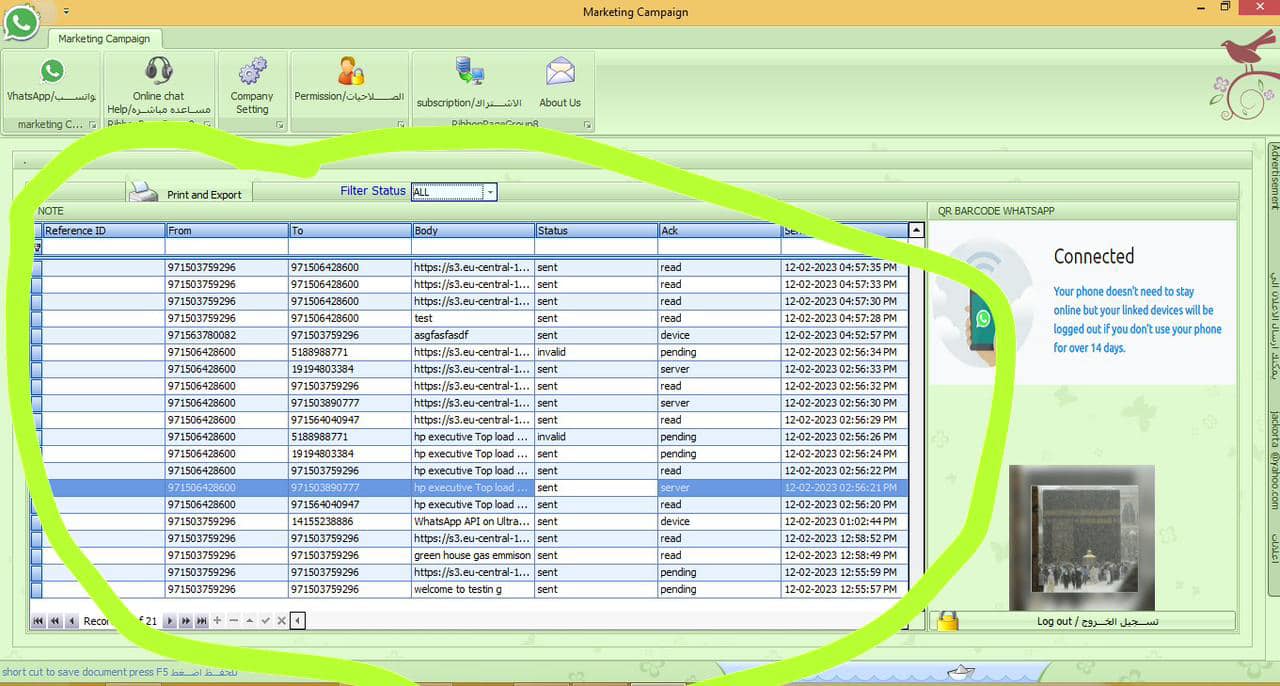The image size is (1280, 686).
Task: Click the next record arrow
Action: [170, 621]
